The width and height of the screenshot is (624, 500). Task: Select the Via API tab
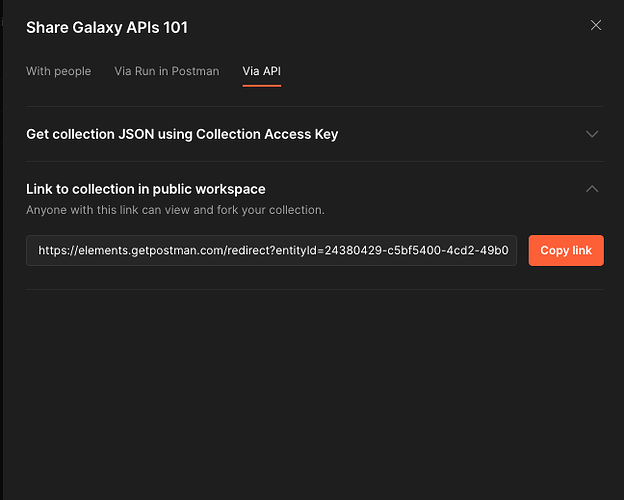point(261,71)
